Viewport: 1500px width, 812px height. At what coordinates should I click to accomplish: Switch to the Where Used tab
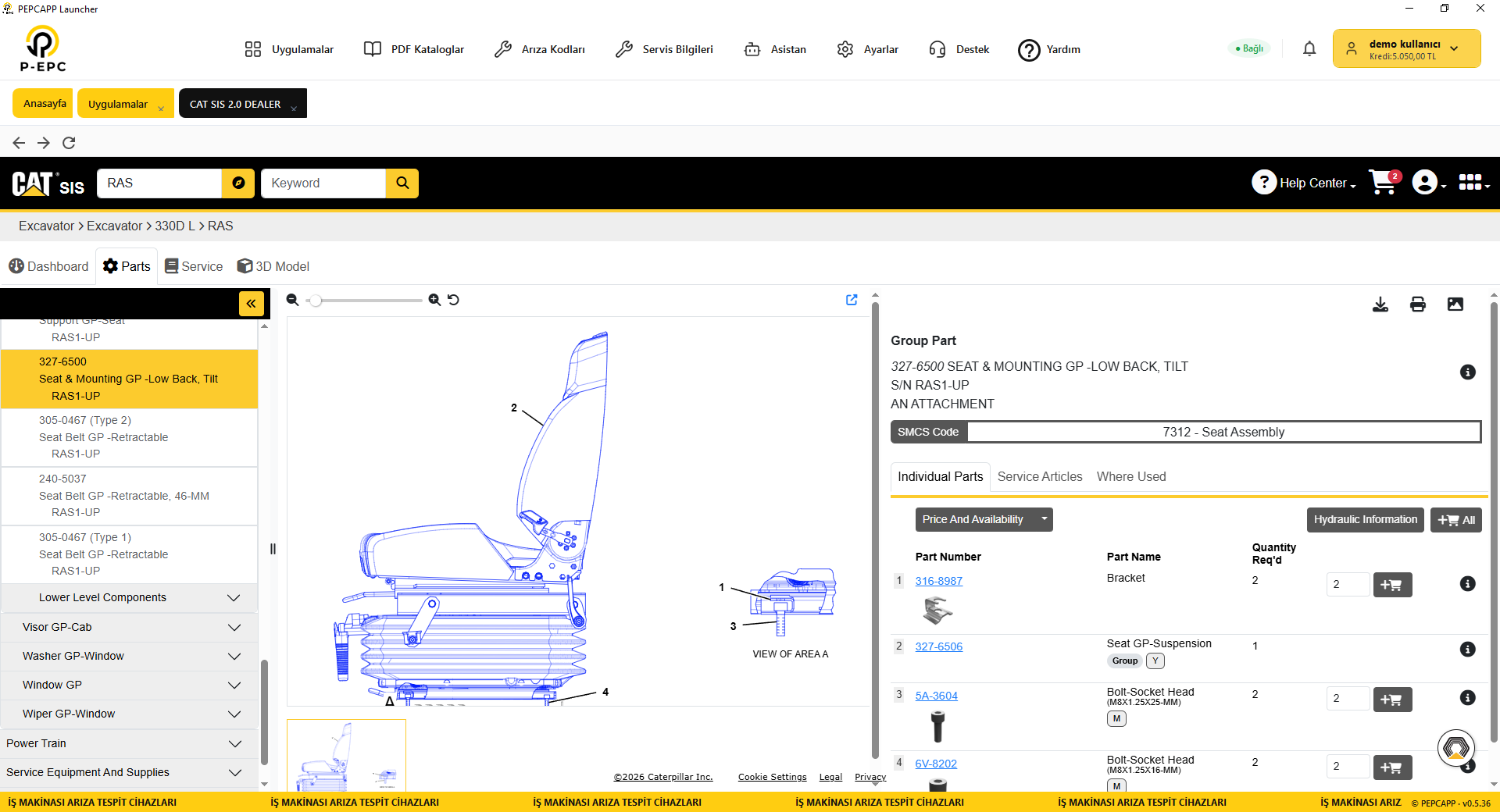[1131, 477]
